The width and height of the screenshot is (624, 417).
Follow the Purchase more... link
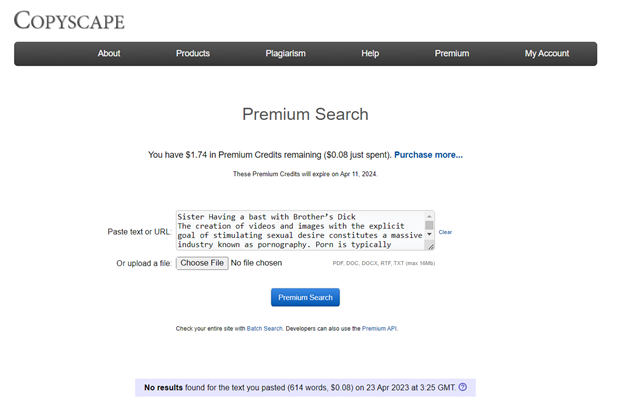coord(428,155)
